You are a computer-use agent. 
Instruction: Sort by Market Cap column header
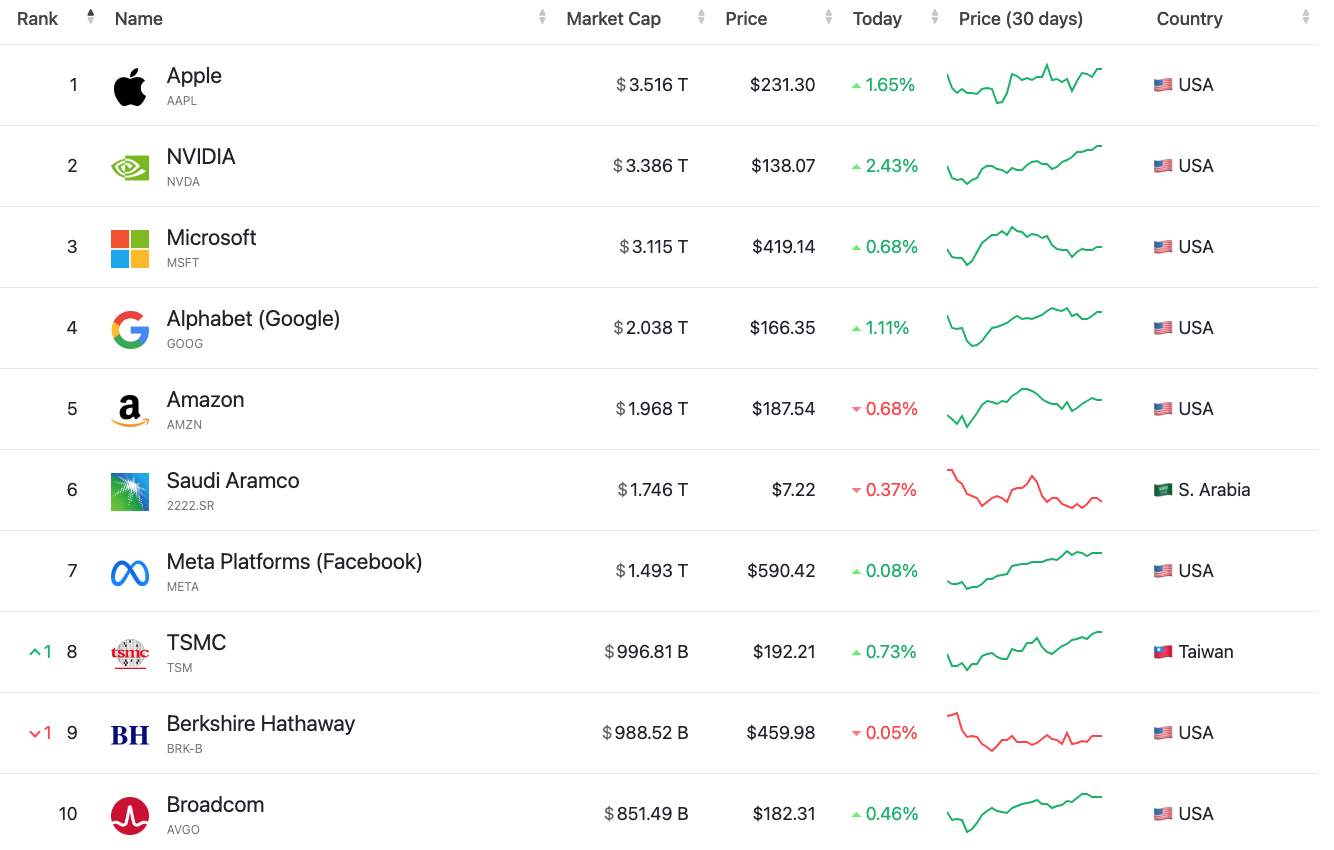coord(613,19)
